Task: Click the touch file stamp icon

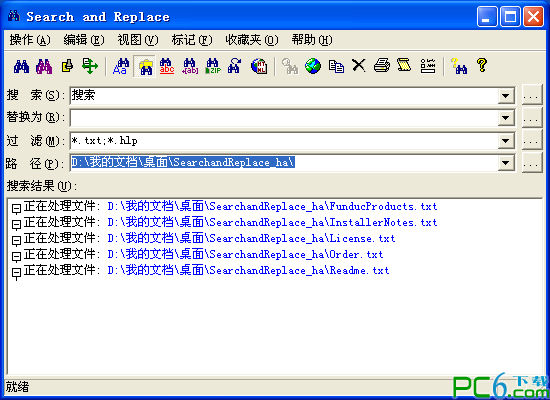Action: 67,66
